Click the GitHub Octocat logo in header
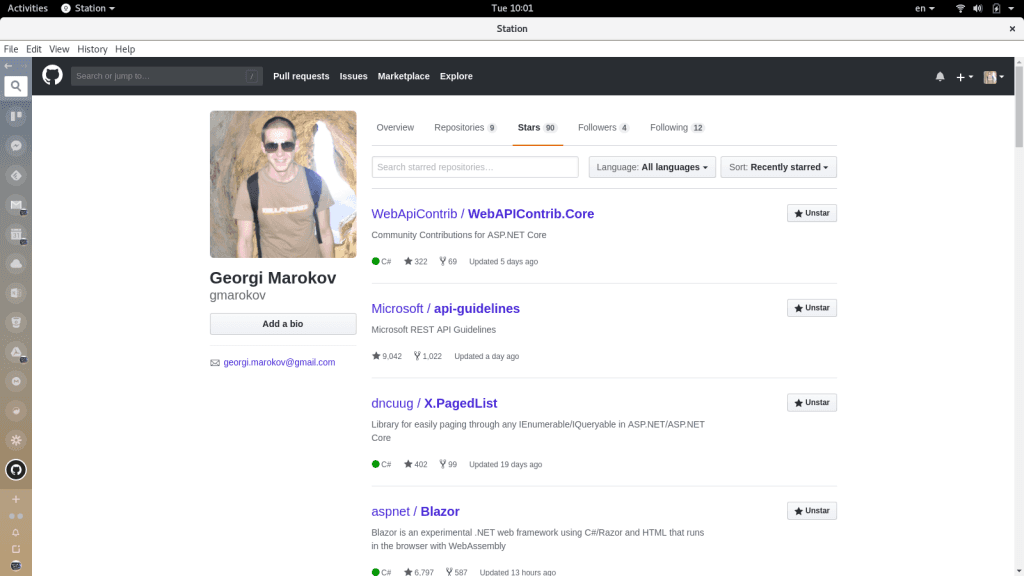Viewport: 1024px width, 576px height. pyautogui.click(x=52, y=76)
